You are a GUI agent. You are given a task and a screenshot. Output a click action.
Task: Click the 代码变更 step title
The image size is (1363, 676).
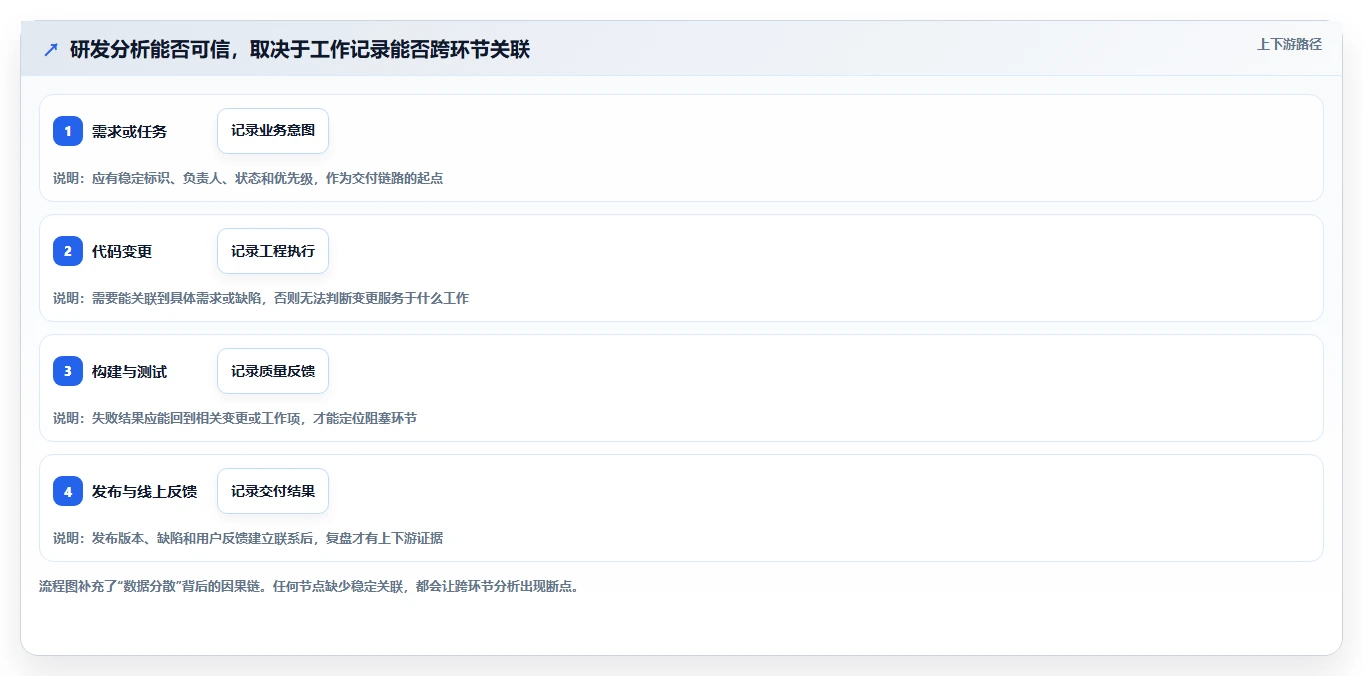[122, 251]
